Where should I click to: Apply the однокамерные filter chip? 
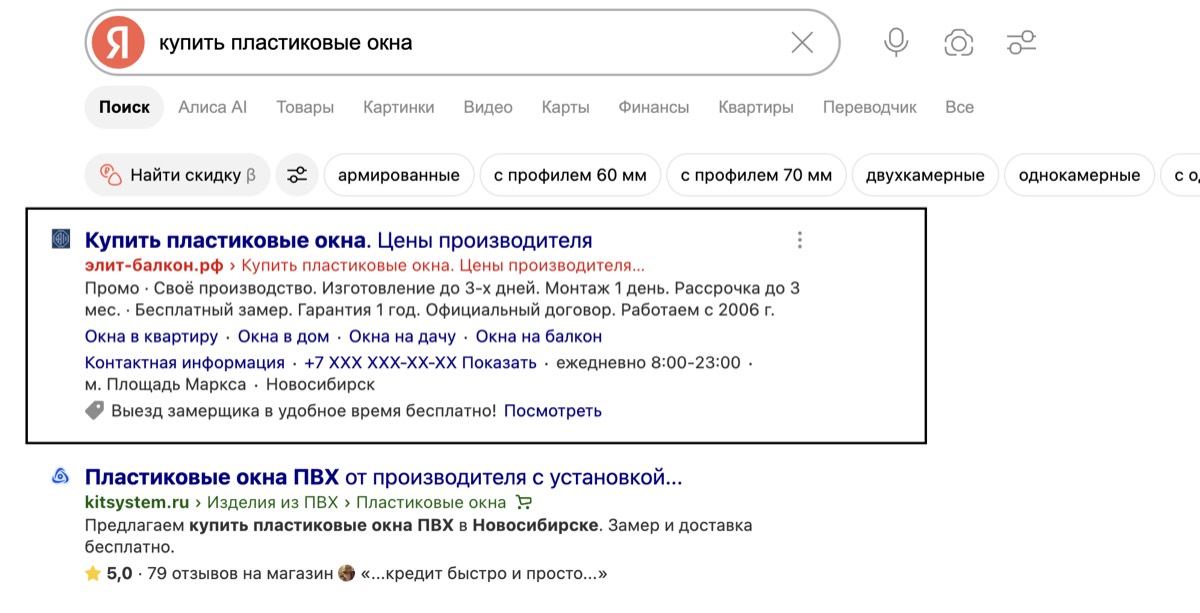click(1079, 175)
